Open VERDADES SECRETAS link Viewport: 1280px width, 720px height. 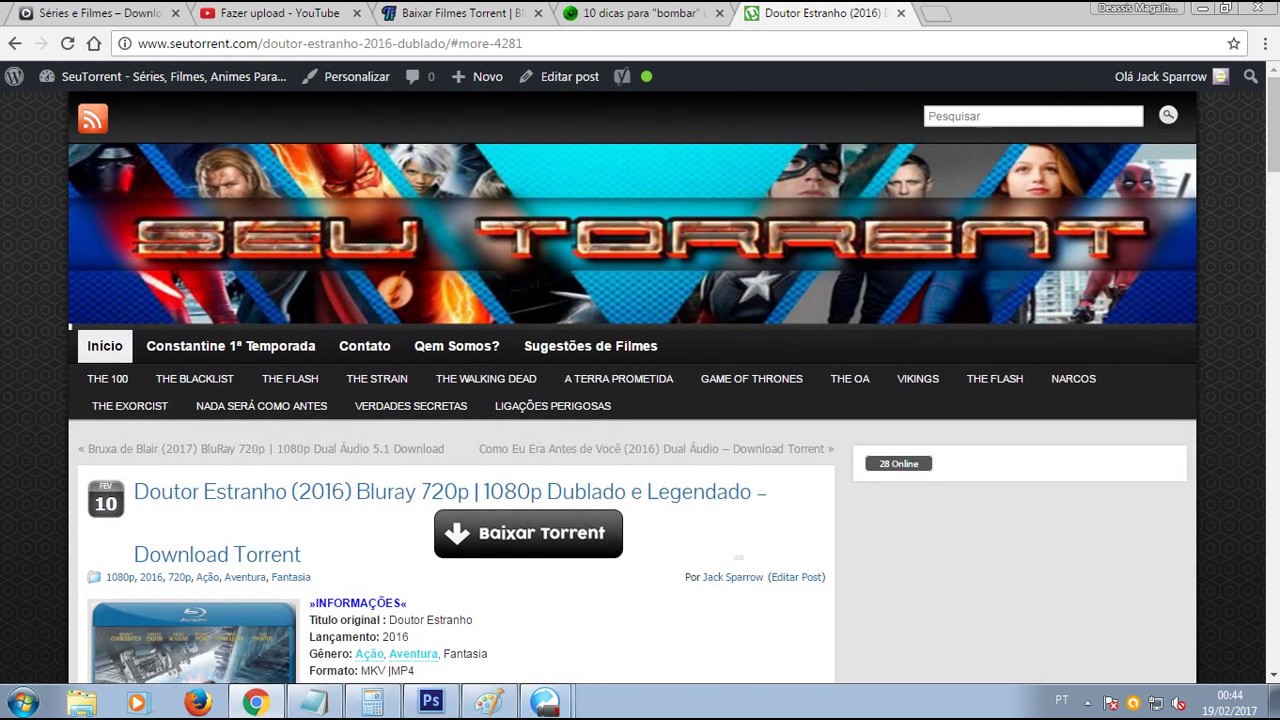(x=411, y=406)
